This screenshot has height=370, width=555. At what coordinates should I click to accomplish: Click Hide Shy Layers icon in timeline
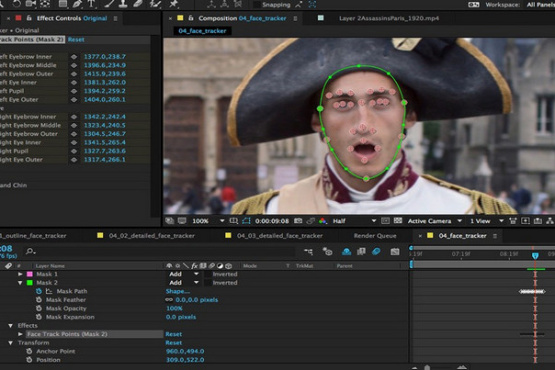346,251
